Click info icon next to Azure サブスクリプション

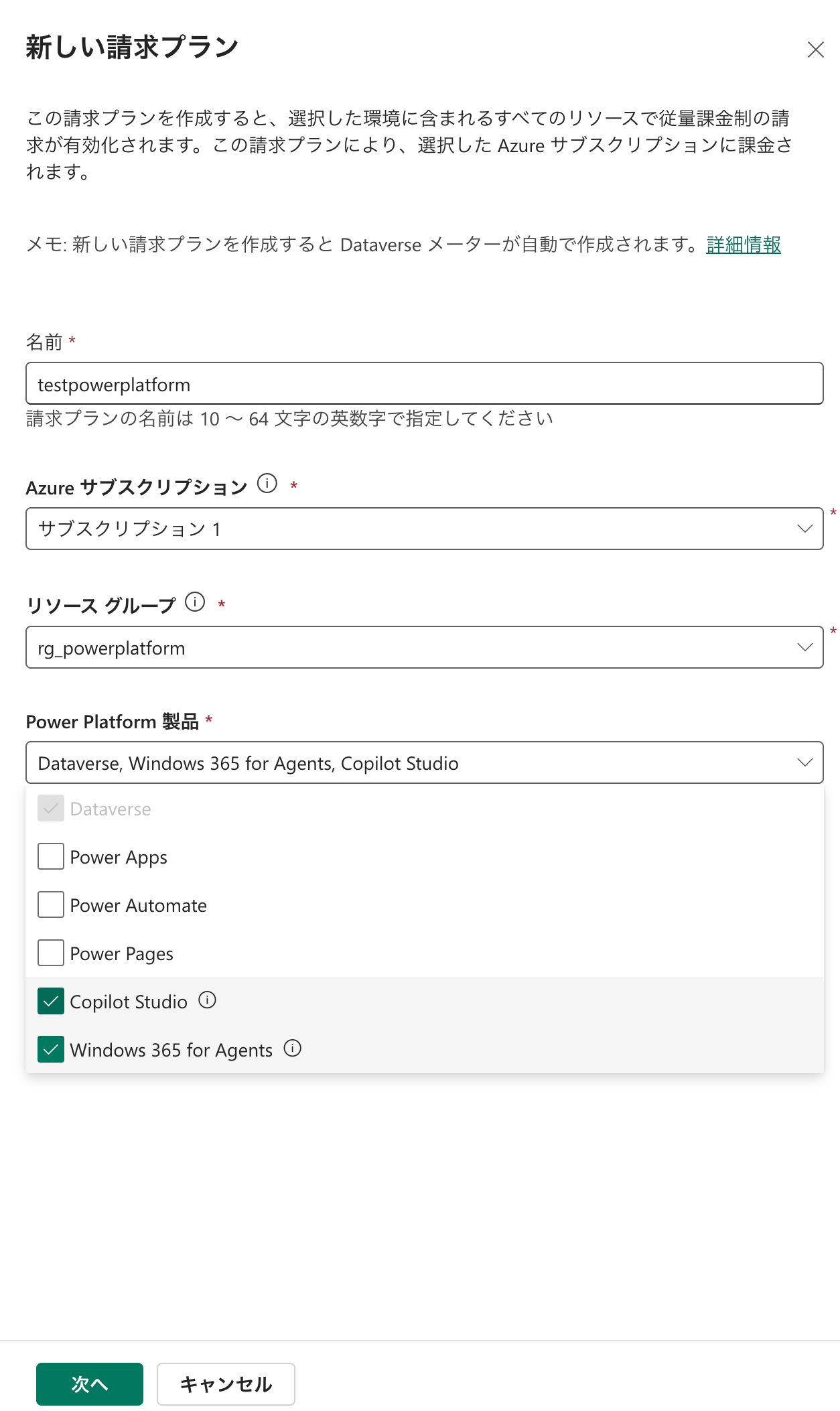267,483
